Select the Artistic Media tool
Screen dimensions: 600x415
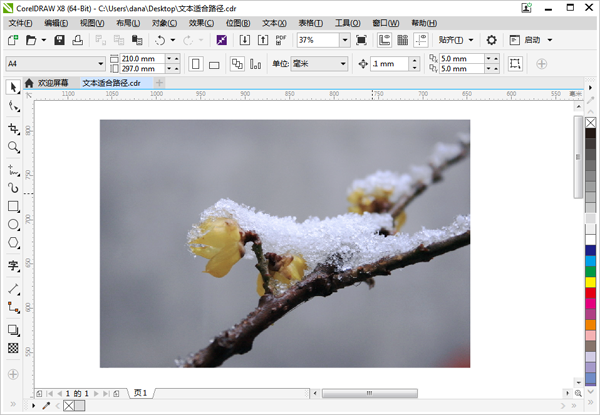coord(14,188)
